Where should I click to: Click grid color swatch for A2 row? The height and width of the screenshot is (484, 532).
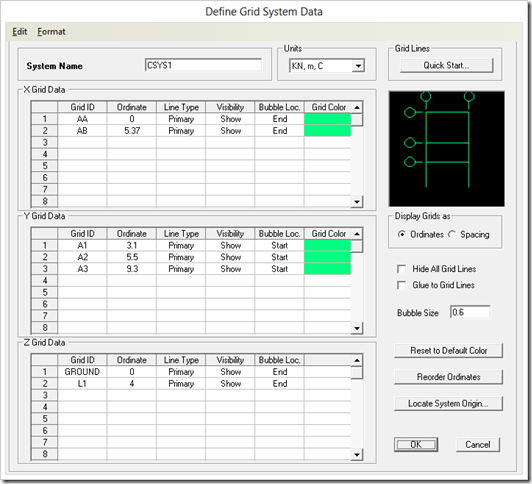coord(327,257)
